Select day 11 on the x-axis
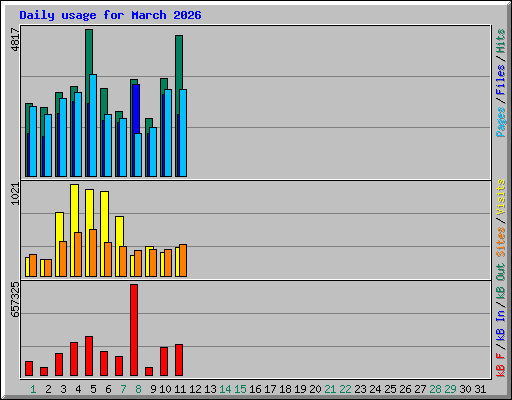Screen dimensions: 512x400 (180, 389)
